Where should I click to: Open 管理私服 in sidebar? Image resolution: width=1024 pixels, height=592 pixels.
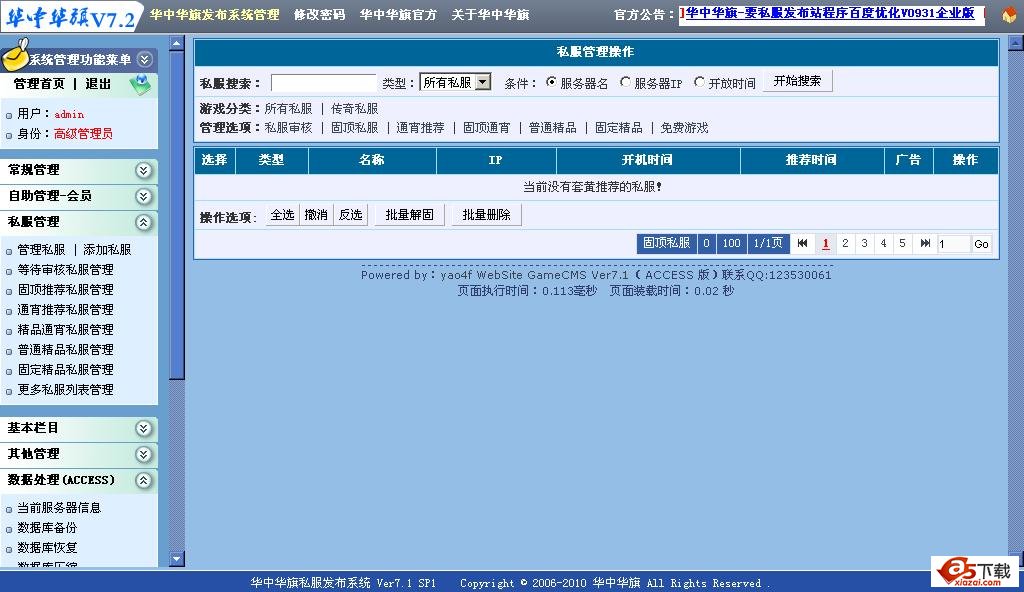coord(41,250)
